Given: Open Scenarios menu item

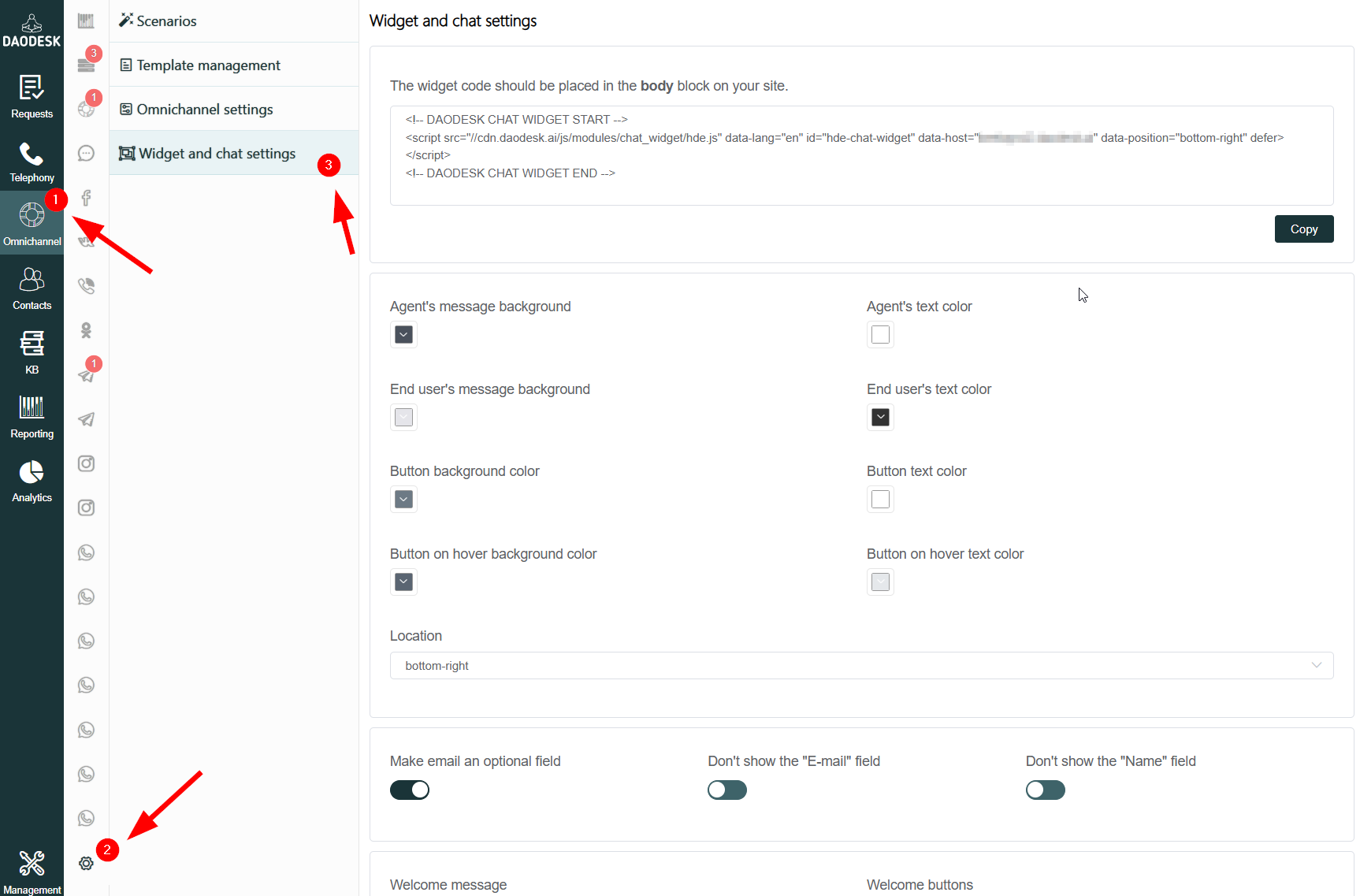Looking at the screenshot, I should pos(234,20).
